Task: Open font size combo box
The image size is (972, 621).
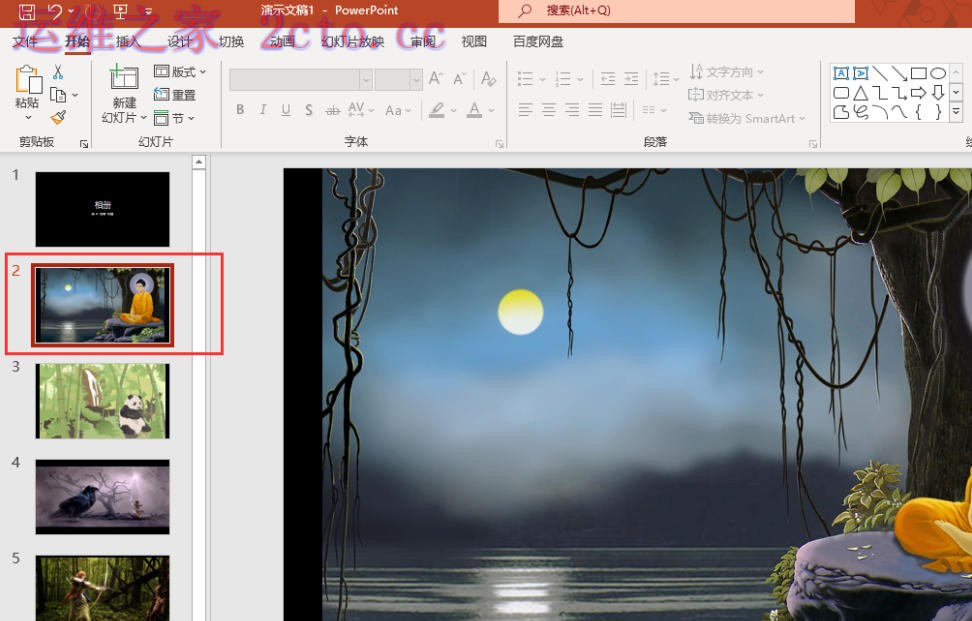Action: click(x=398, y=79)
